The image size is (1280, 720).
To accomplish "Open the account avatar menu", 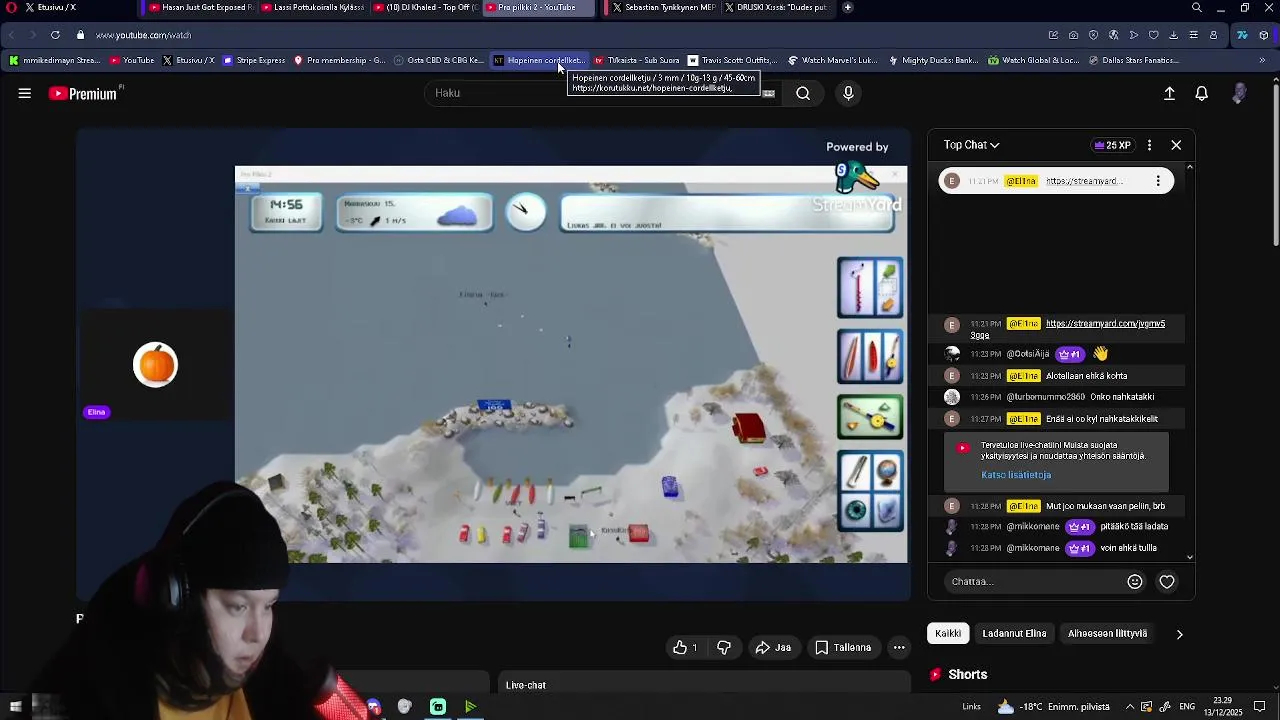I will (x=1239, y=93).
